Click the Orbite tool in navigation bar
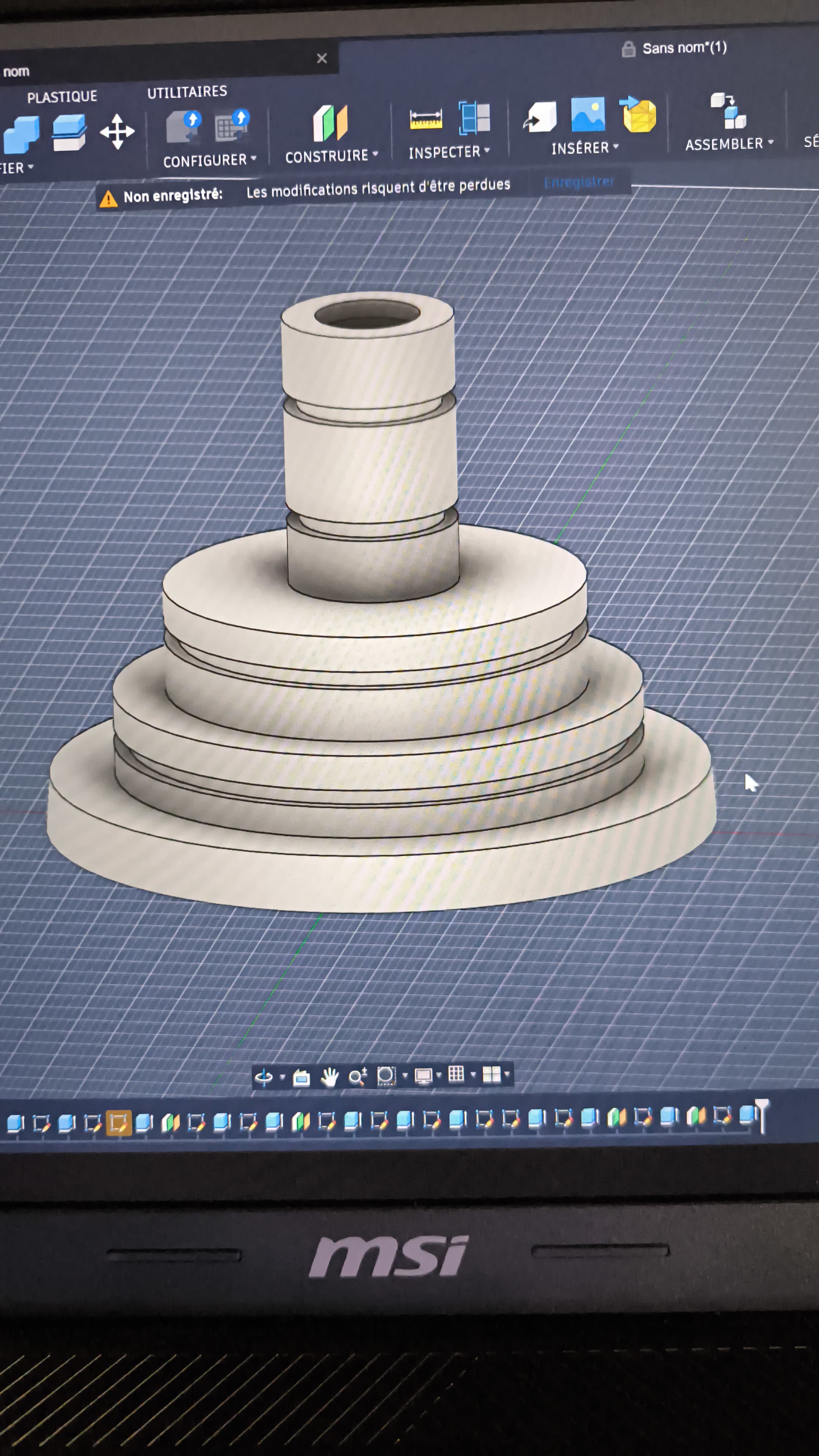The width and height of the screenshot is (819, 1456). tap(265, 1077)
